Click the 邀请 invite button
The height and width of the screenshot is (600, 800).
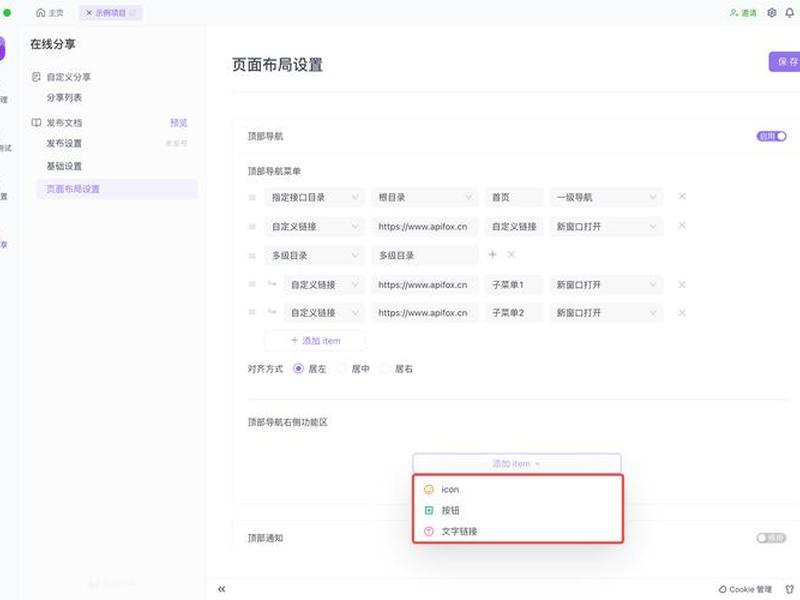[x=743, y=13]
